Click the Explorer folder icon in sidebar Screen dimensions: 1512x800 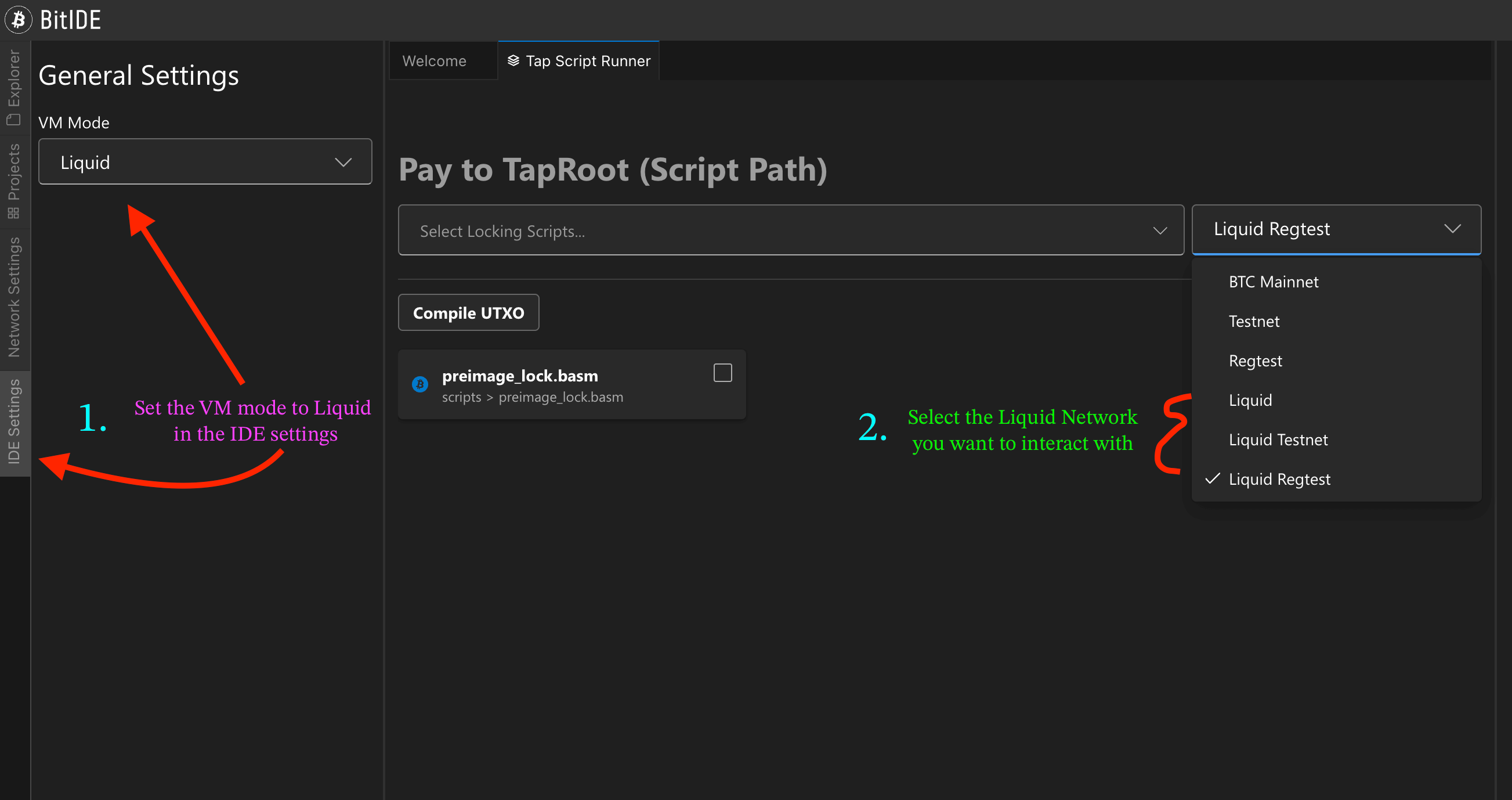coord(13,119)
